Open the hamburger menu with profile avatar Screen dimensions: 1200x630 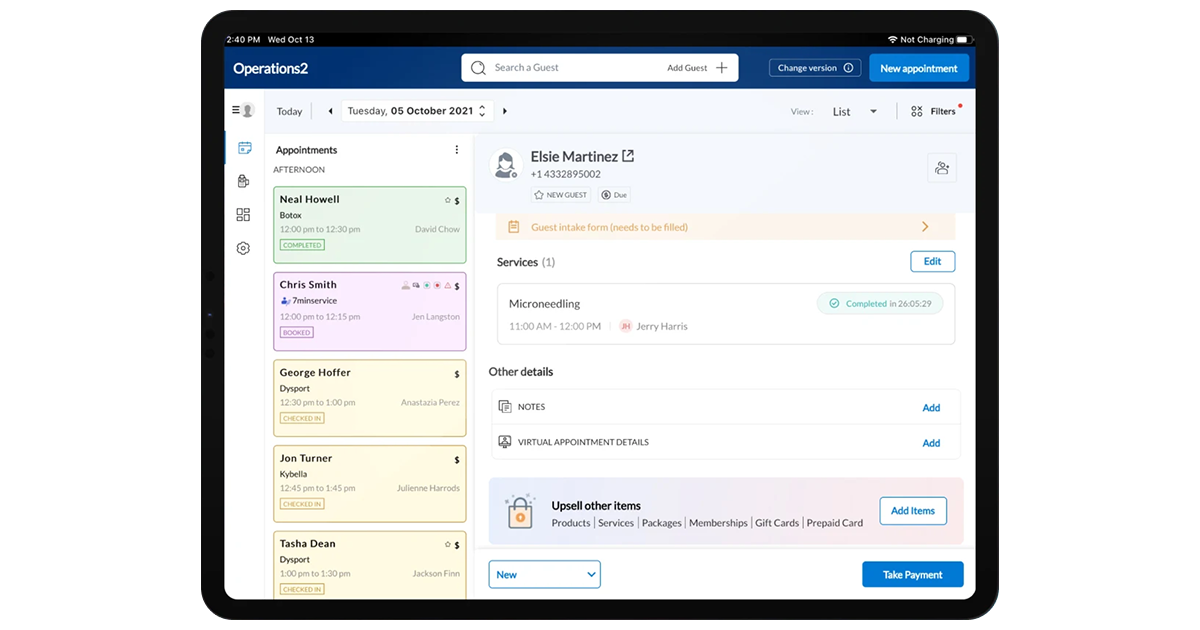point(243,110)
